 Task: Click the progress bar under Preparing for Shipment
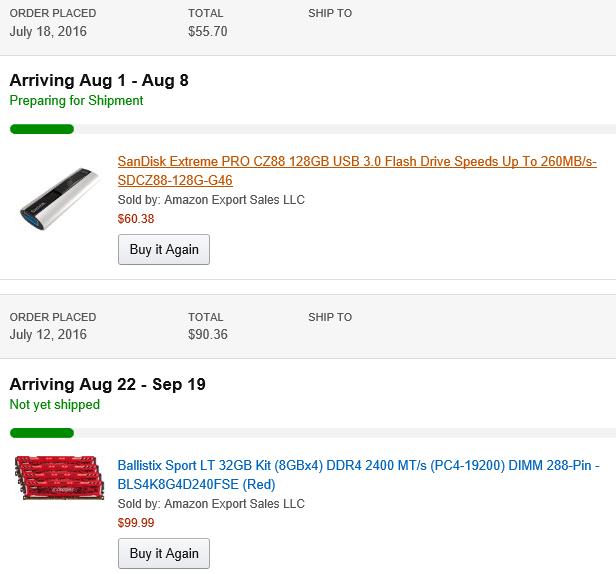[42, 129]
